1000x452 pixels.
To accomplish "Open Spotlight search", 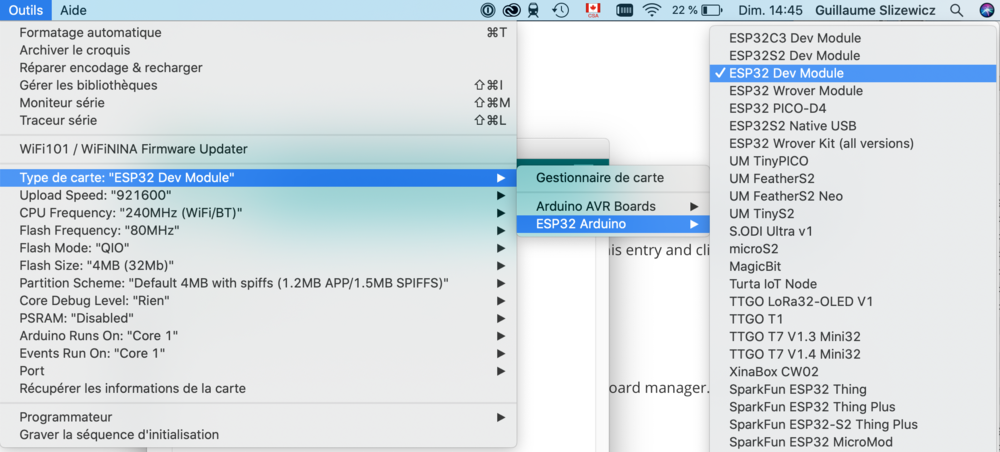I will pos(956,10).
